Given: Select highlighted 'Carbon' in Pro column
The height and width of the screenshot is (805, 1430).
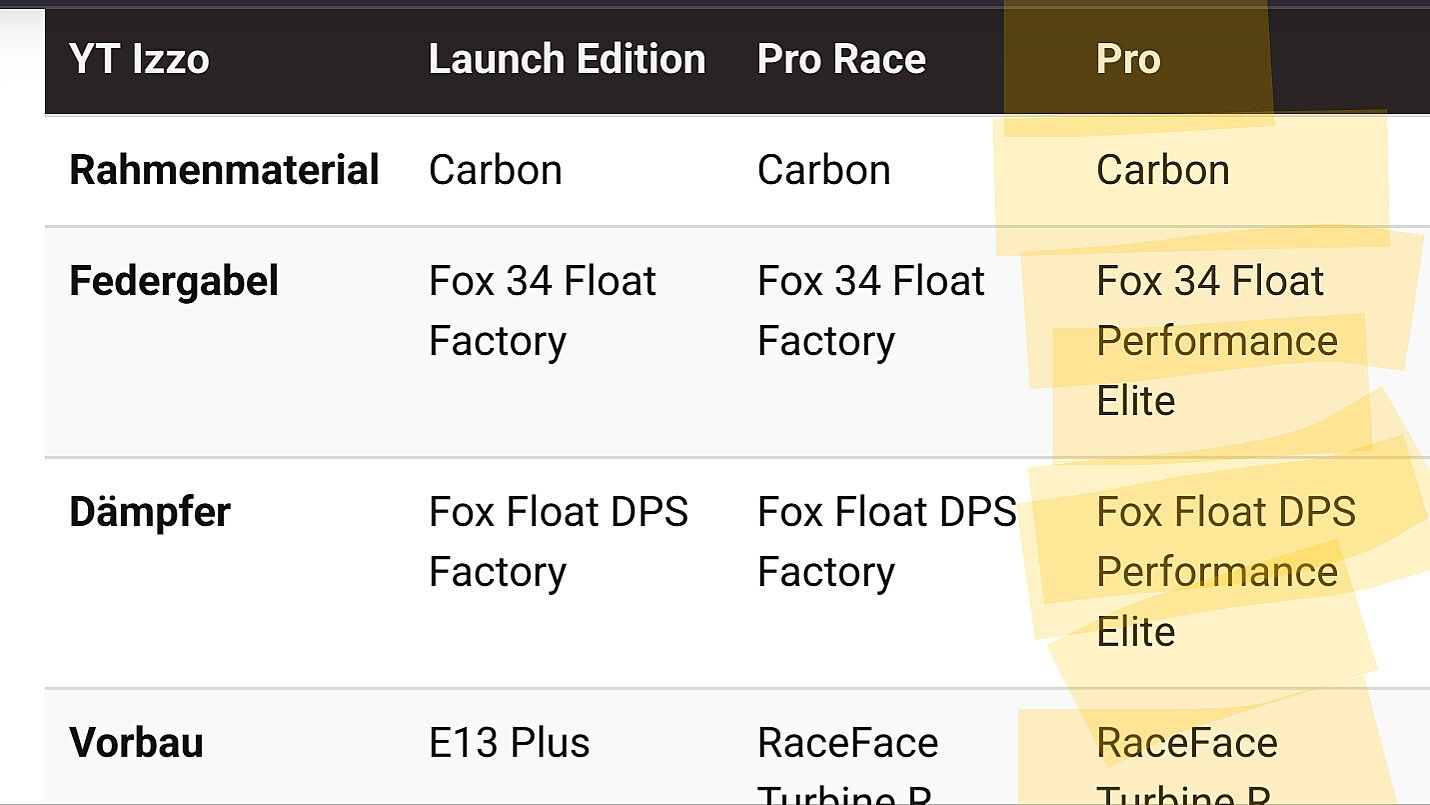Looking at the screenshot, I should 1162,170.
